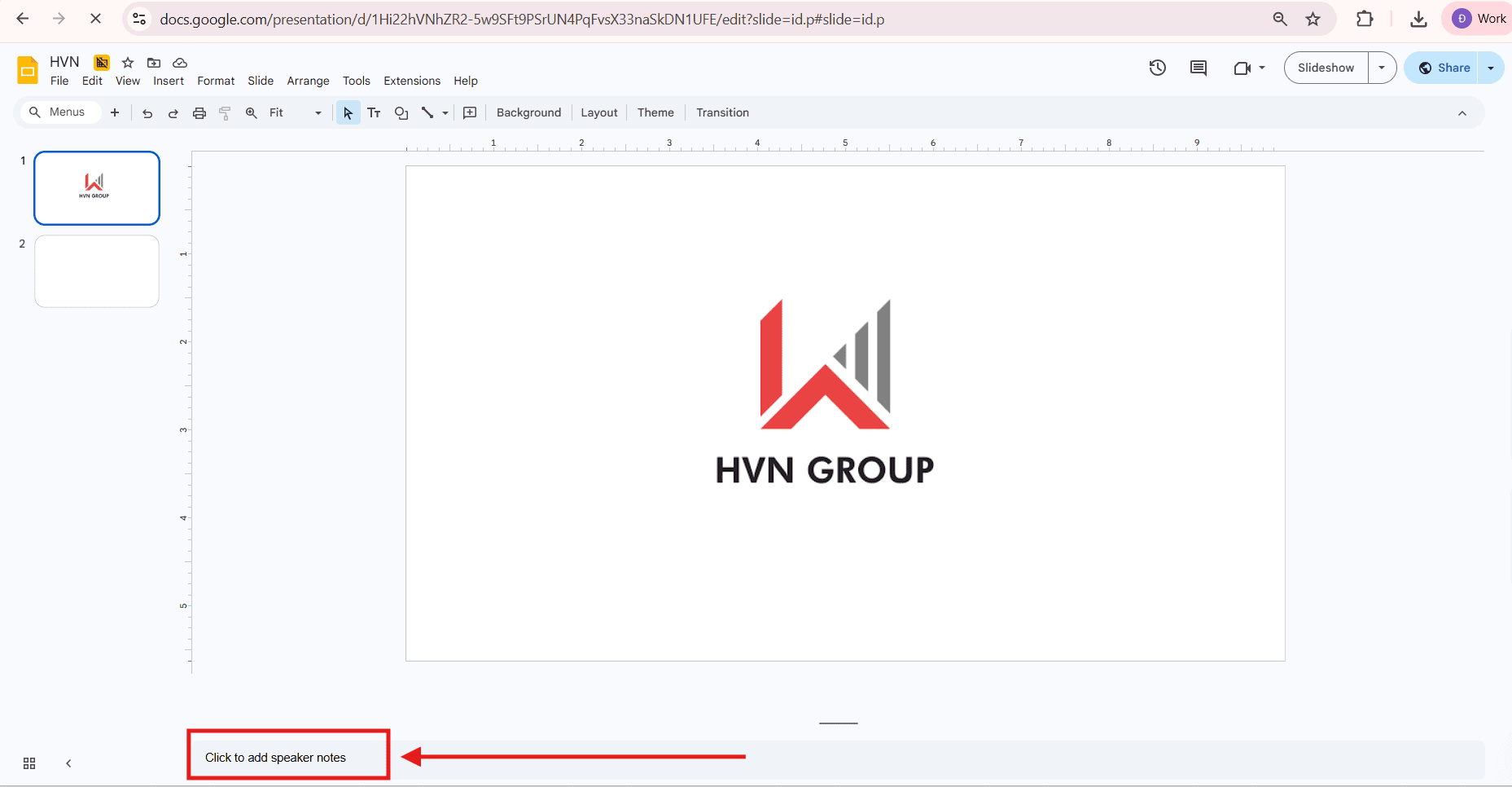The height and width of the screenshot is (787, 1512).
Task: Open the Slideshow options dropdown
Action: 1382,68
